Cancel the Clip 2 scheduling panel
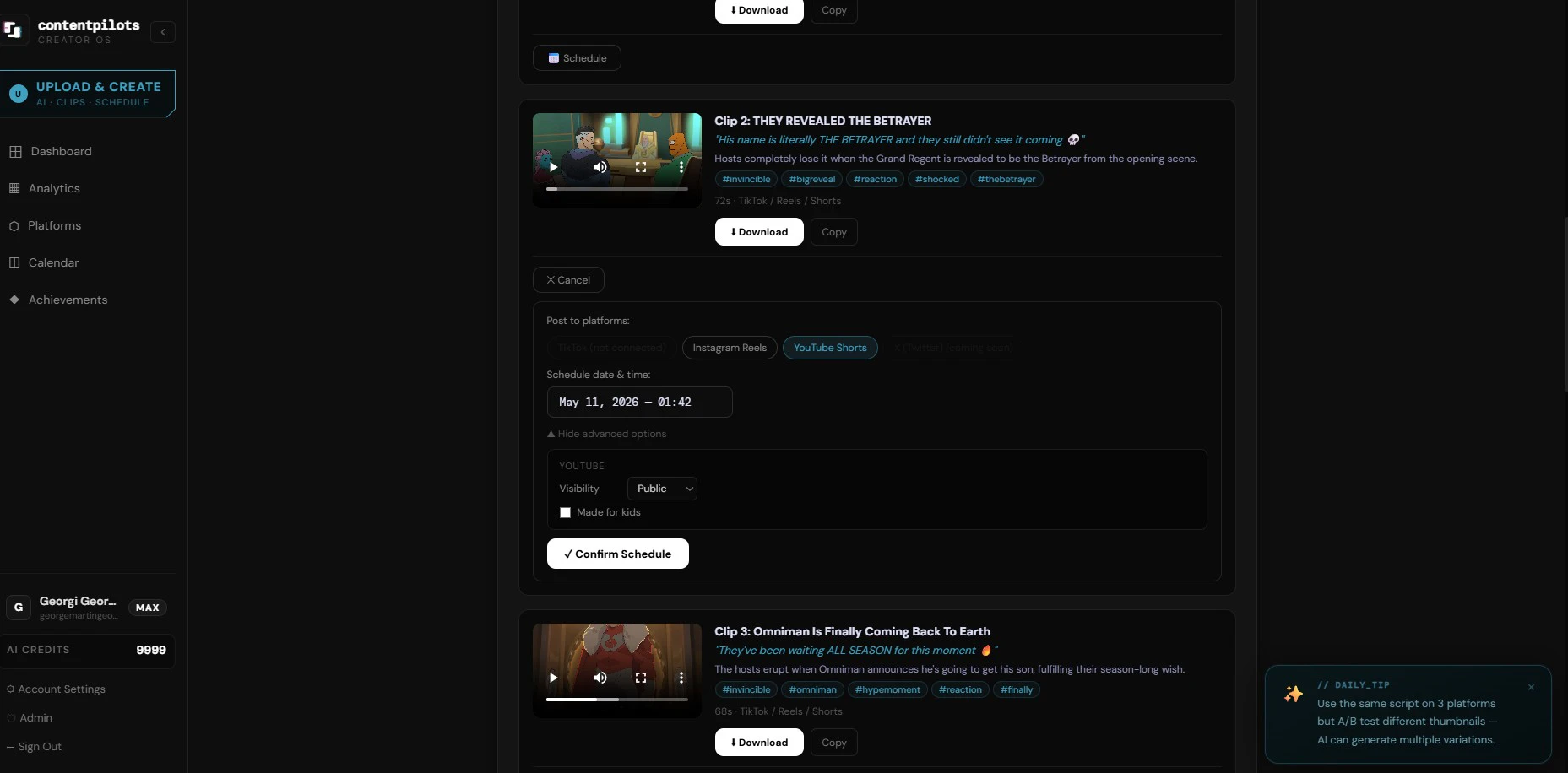The image size is (1568, 773). pos(568,280)
